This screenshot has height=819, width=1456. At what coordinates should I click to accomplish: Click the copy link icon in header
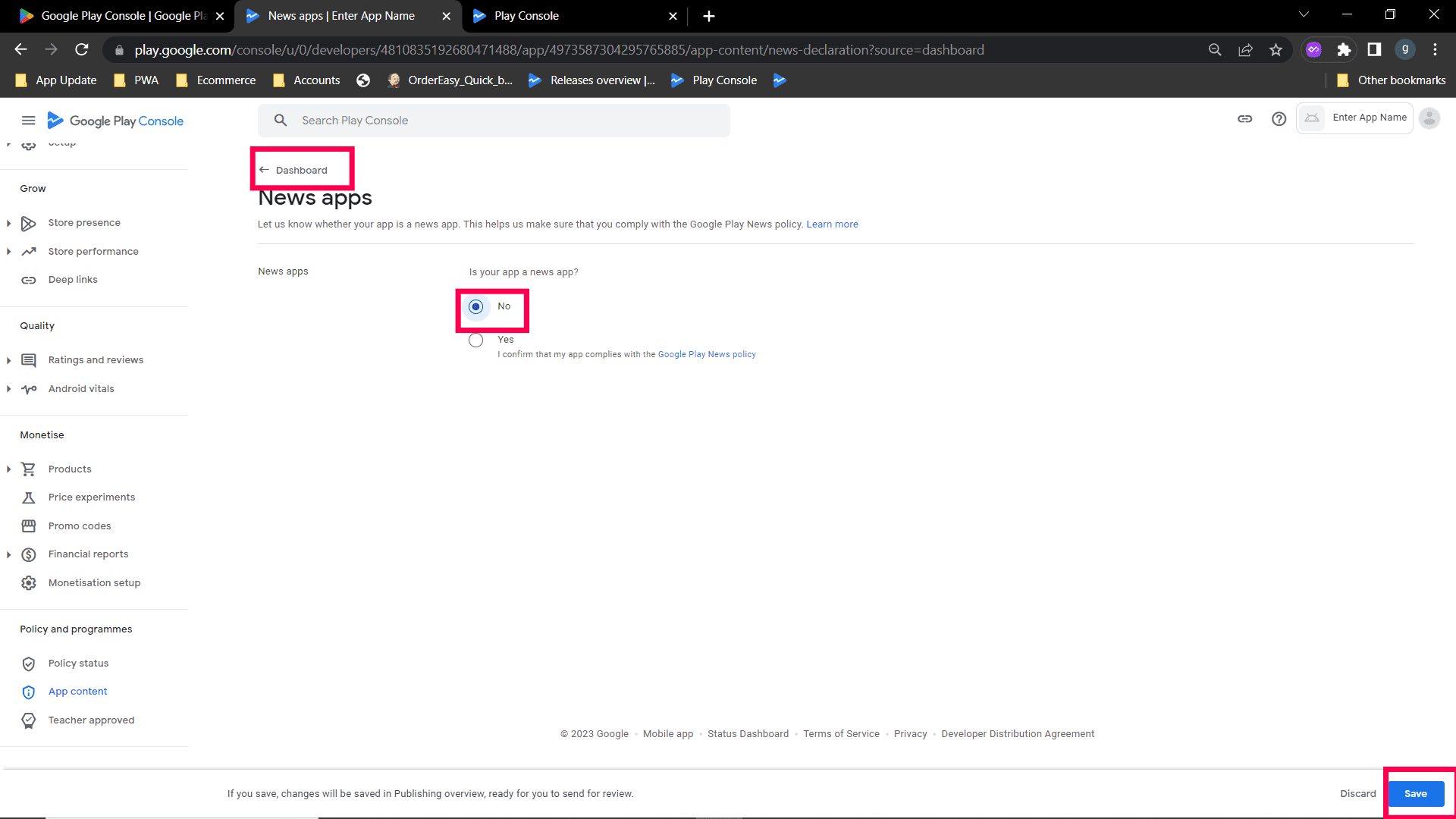click(x=1244, y=119)
